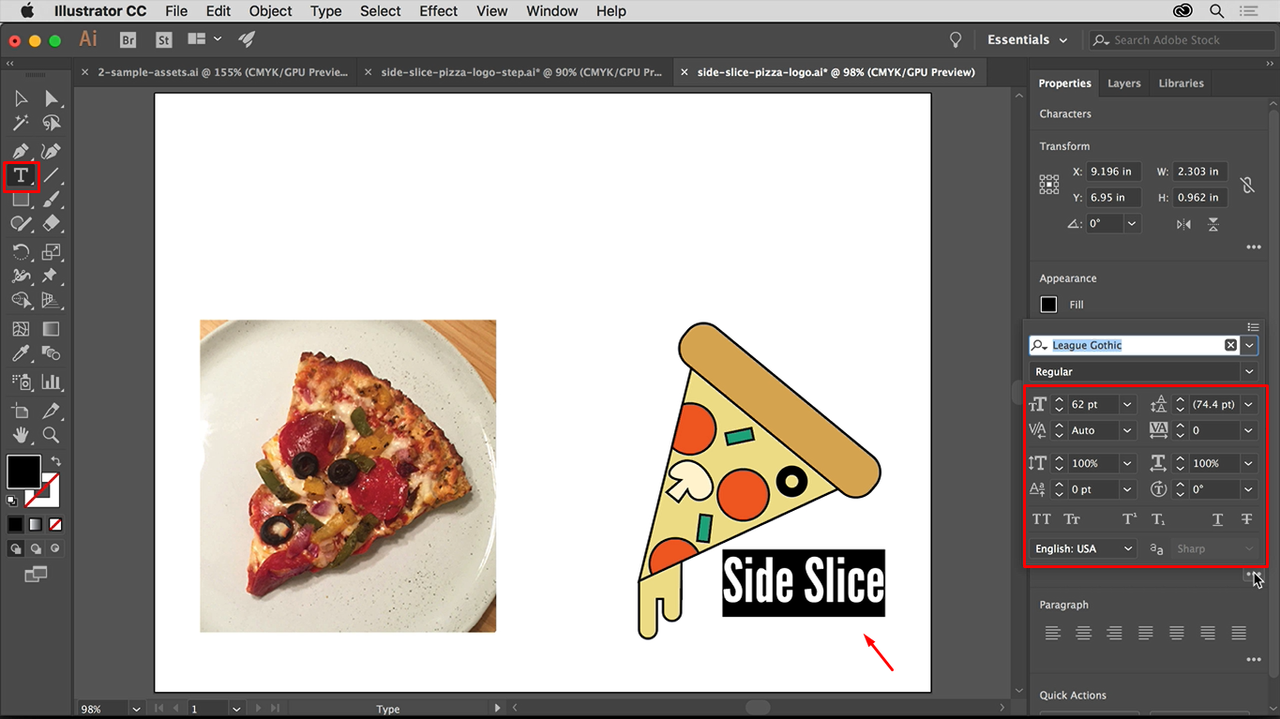
Task: Click the Search Adobe Stock field
Action: tap(1180, 40)
